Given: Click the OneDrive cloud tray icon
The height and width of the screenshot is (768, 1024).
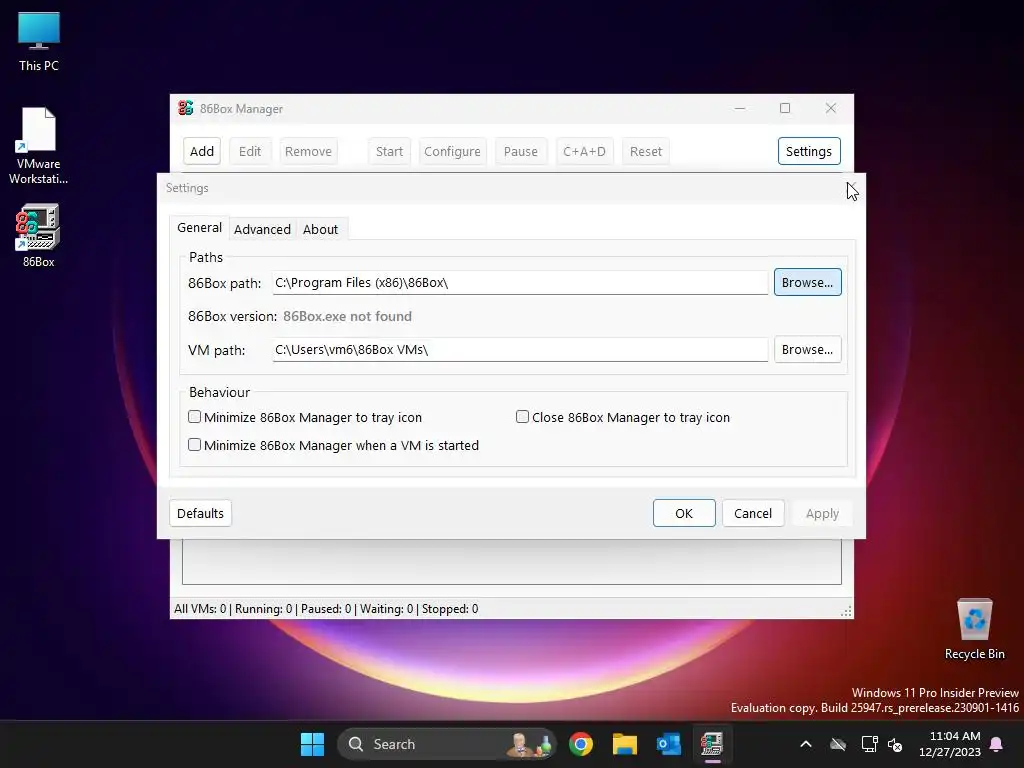Looking at the screenshot, I should (x=838, y=744).
